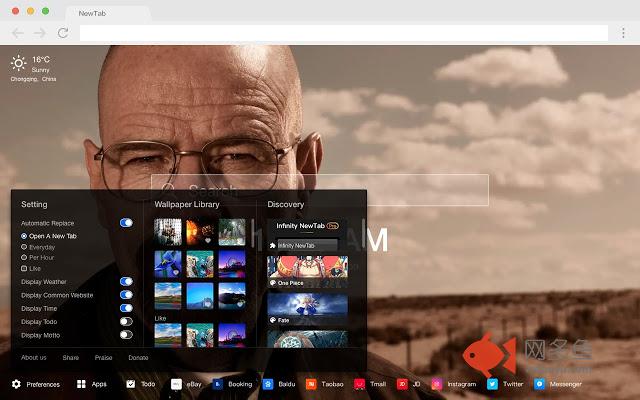Turn off Display Weather switch
The width and height of the screenshot is (640, 400).
point(126,281)
